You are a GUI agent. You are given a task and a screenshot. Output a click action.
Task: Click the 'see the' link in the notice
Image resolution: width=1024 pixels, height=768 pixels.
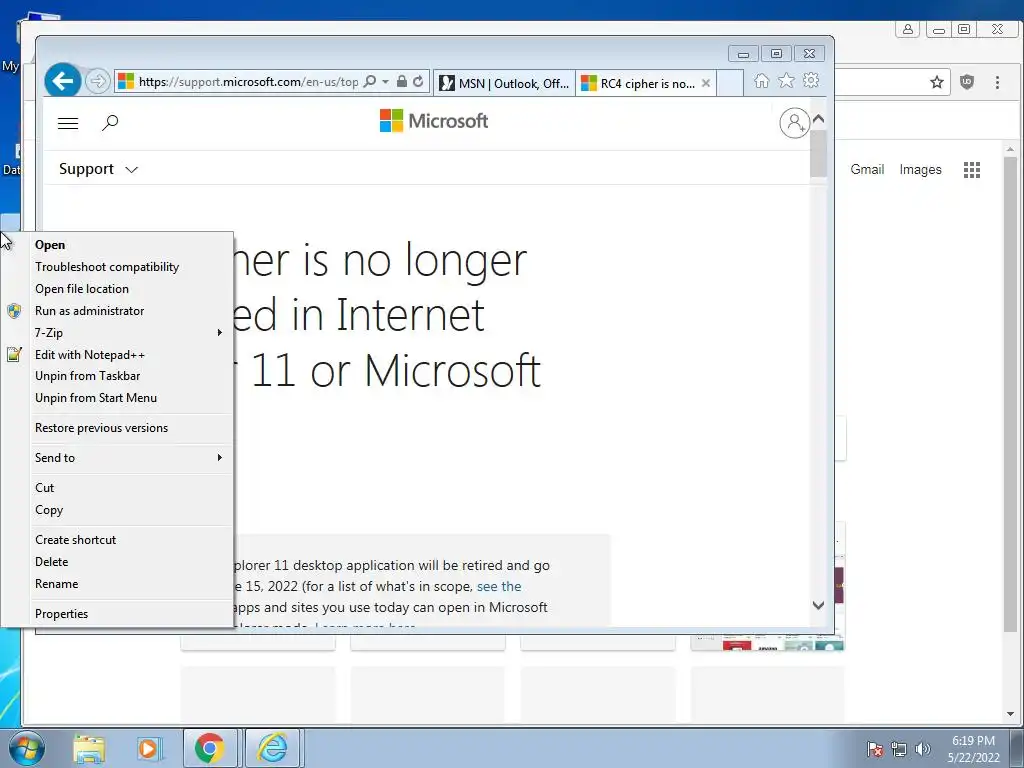[499, 586]
